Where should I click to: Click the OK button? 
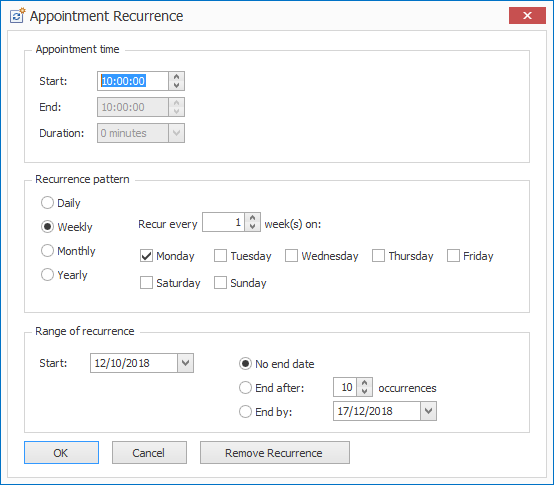click(61, 453)
